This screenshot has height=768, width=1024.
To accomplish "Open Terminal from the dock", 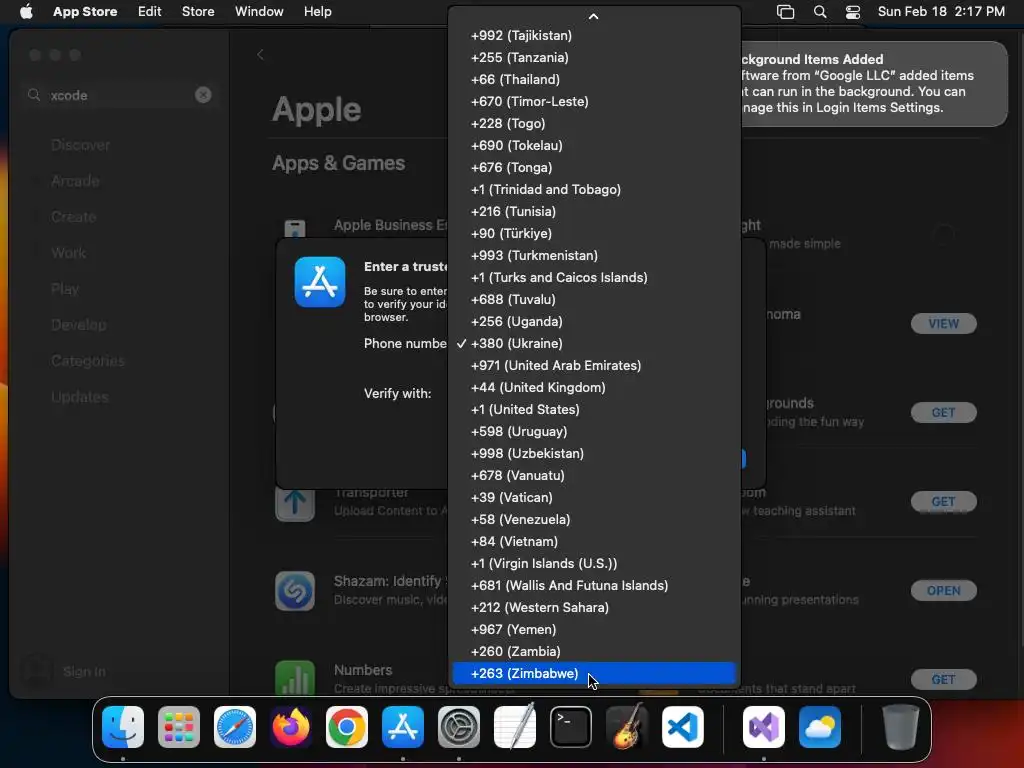I will tap(571, 727).
